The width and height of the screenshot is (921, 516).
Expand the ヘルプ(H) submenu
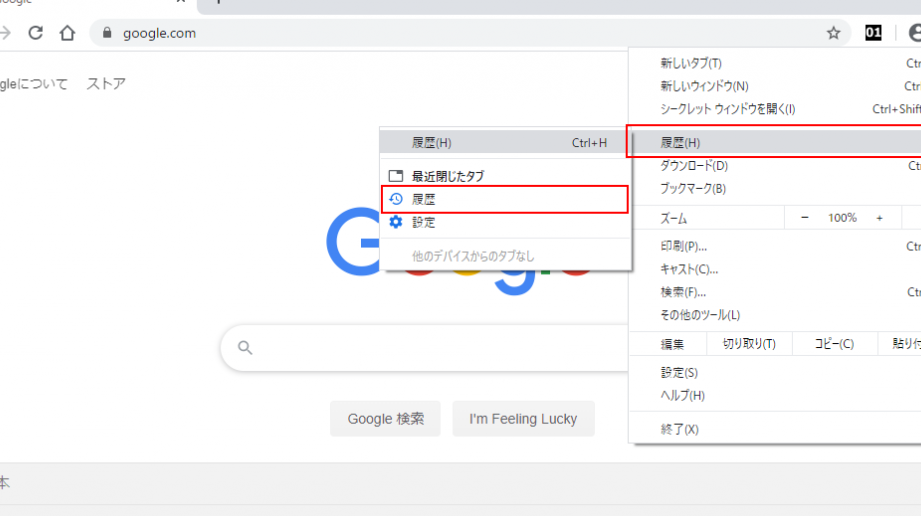(683, 395)
